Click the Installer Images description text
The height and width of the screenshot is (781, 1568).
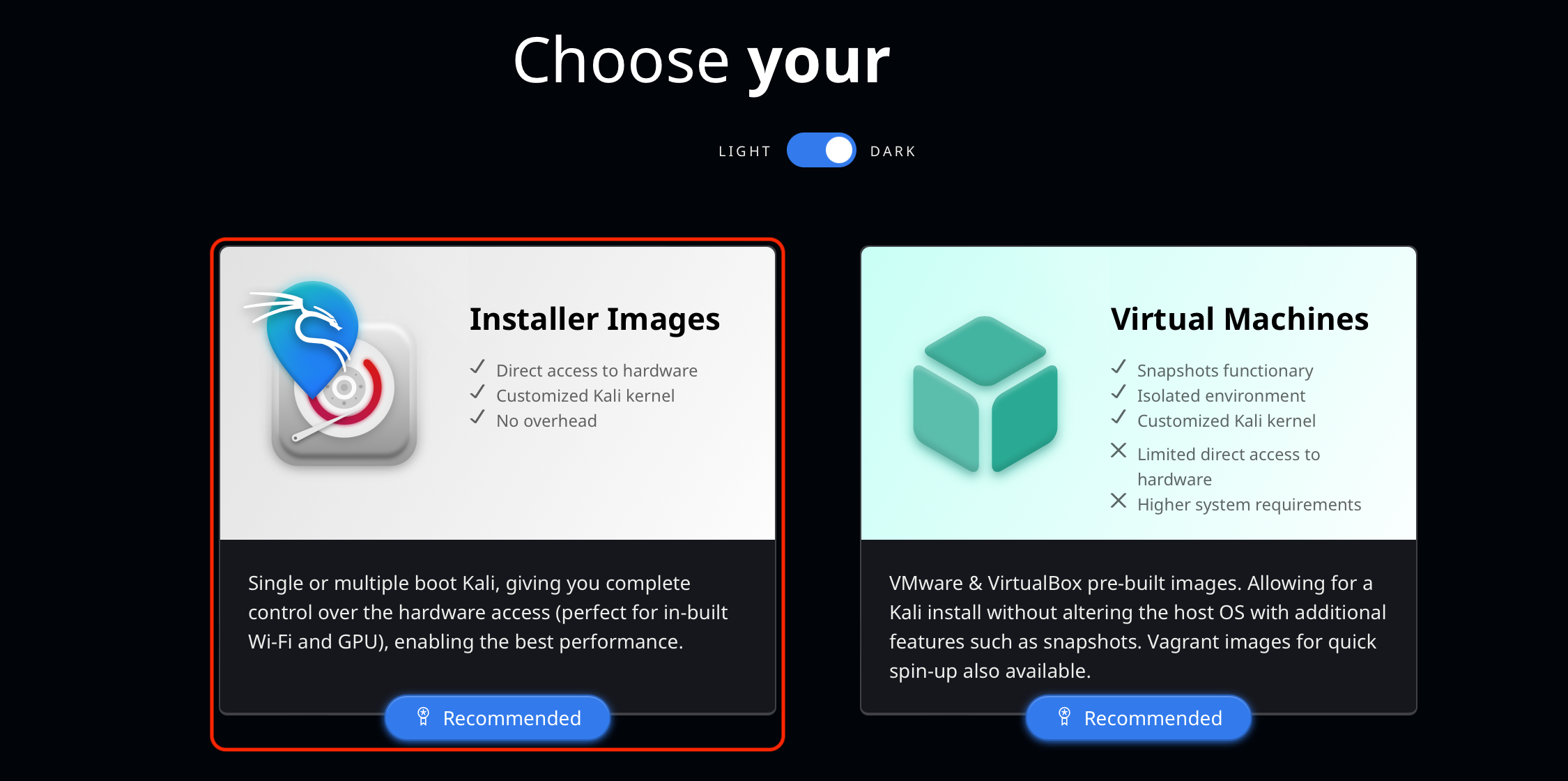coord(488,612)
